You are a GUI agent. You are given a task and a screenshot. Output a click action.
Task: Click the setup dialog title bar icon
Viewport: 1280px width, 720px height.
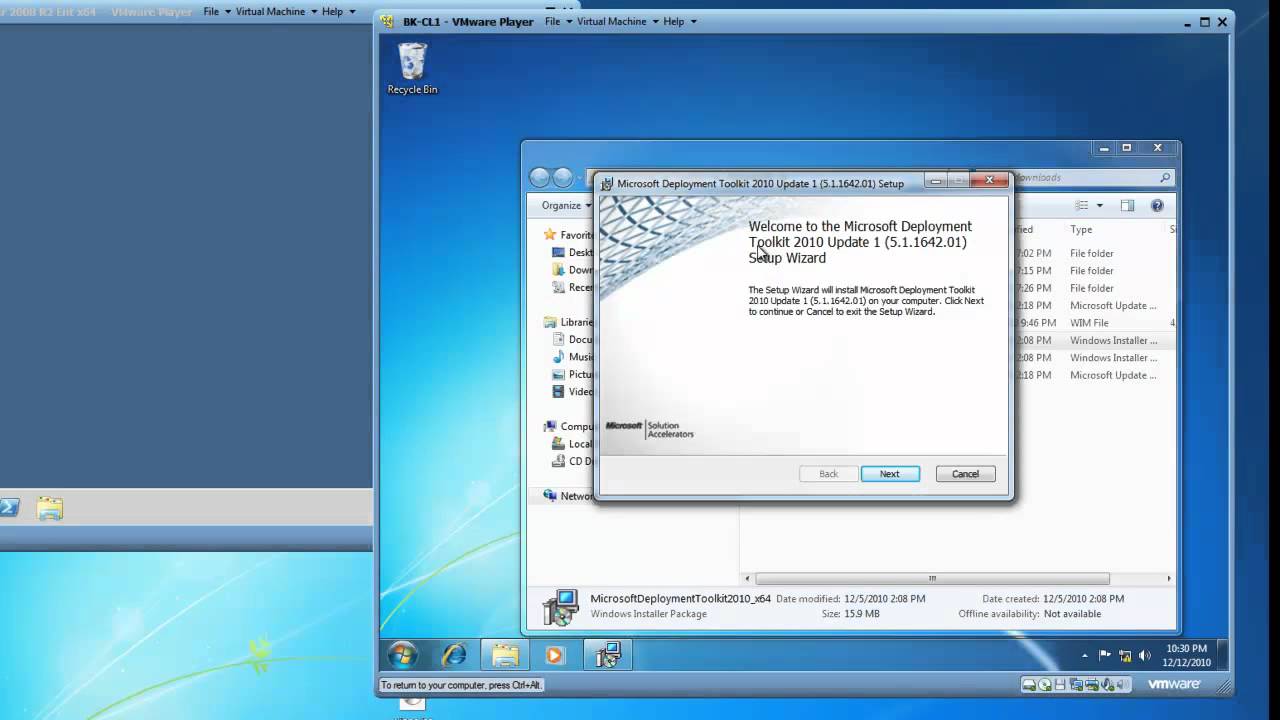pyautogui.click(x=607, y=183)
